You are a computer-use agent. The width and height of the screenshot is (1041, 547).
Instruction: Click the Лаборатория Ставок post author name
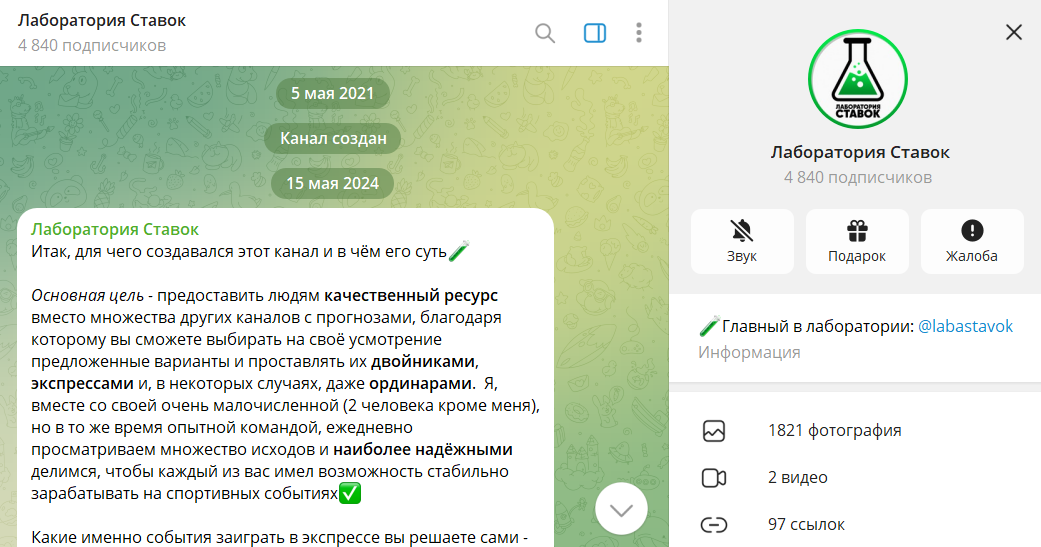[115, 230]
